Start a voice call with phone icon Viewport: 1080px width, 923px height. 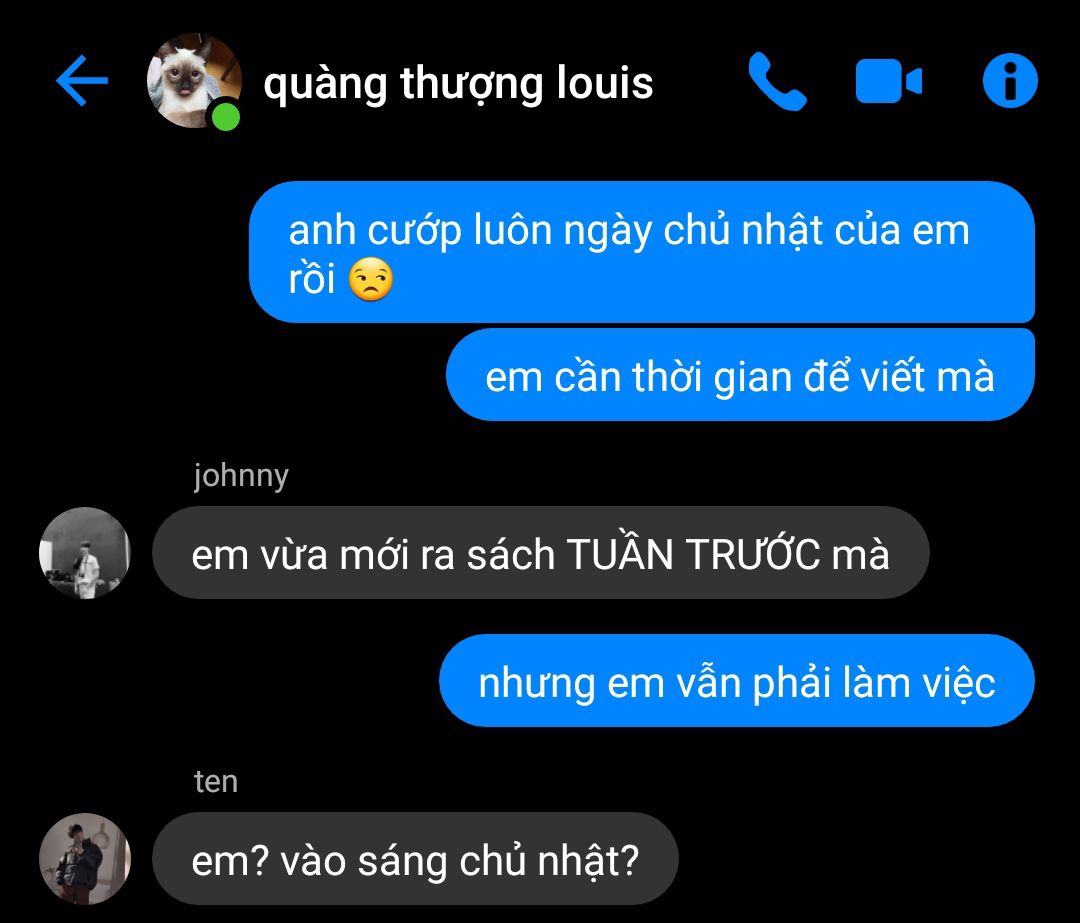coord(777,81)
